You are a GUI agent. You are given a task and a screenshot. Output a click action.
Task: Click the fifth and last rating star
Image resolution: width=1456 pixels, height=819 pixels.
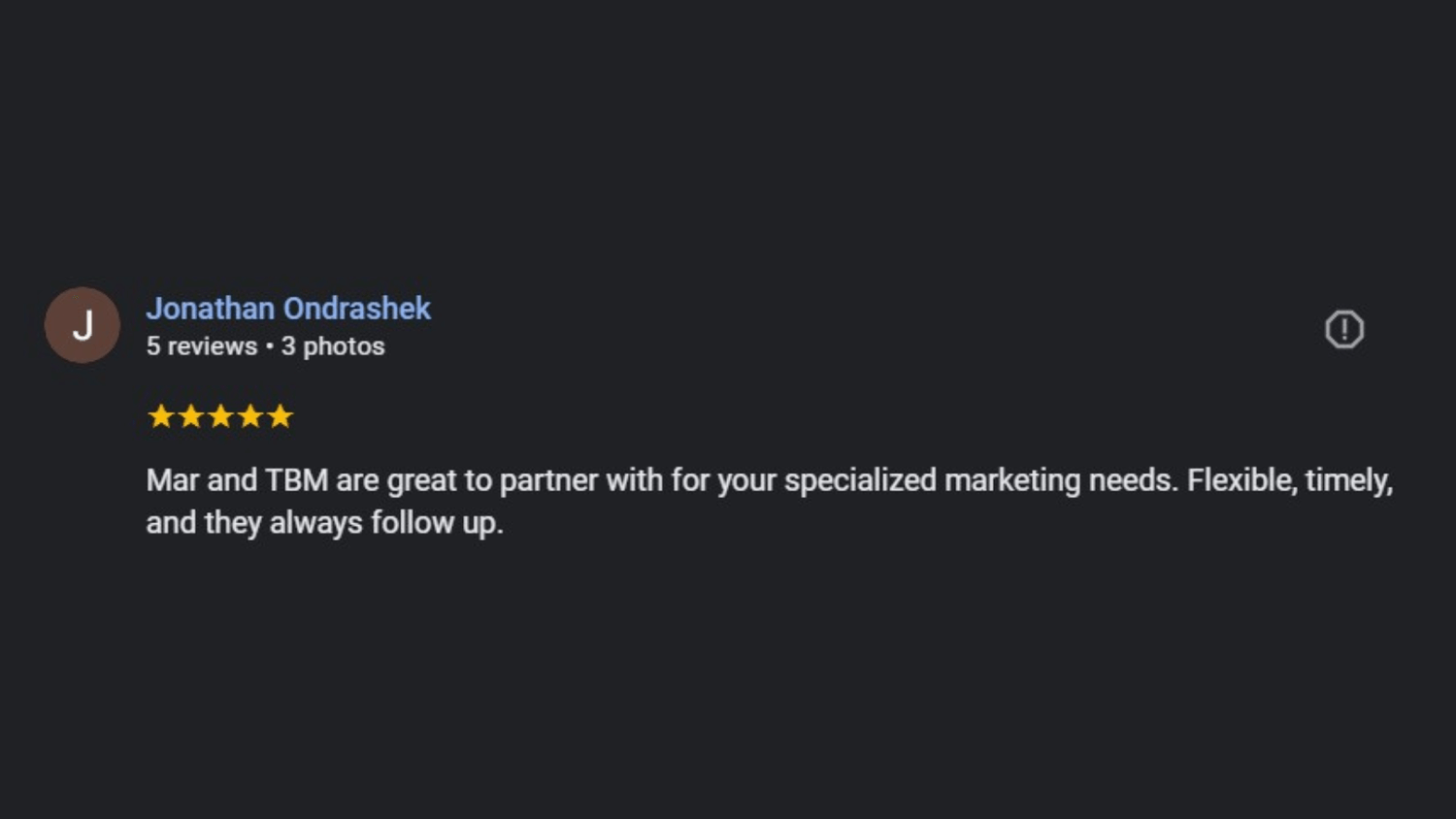281,416
